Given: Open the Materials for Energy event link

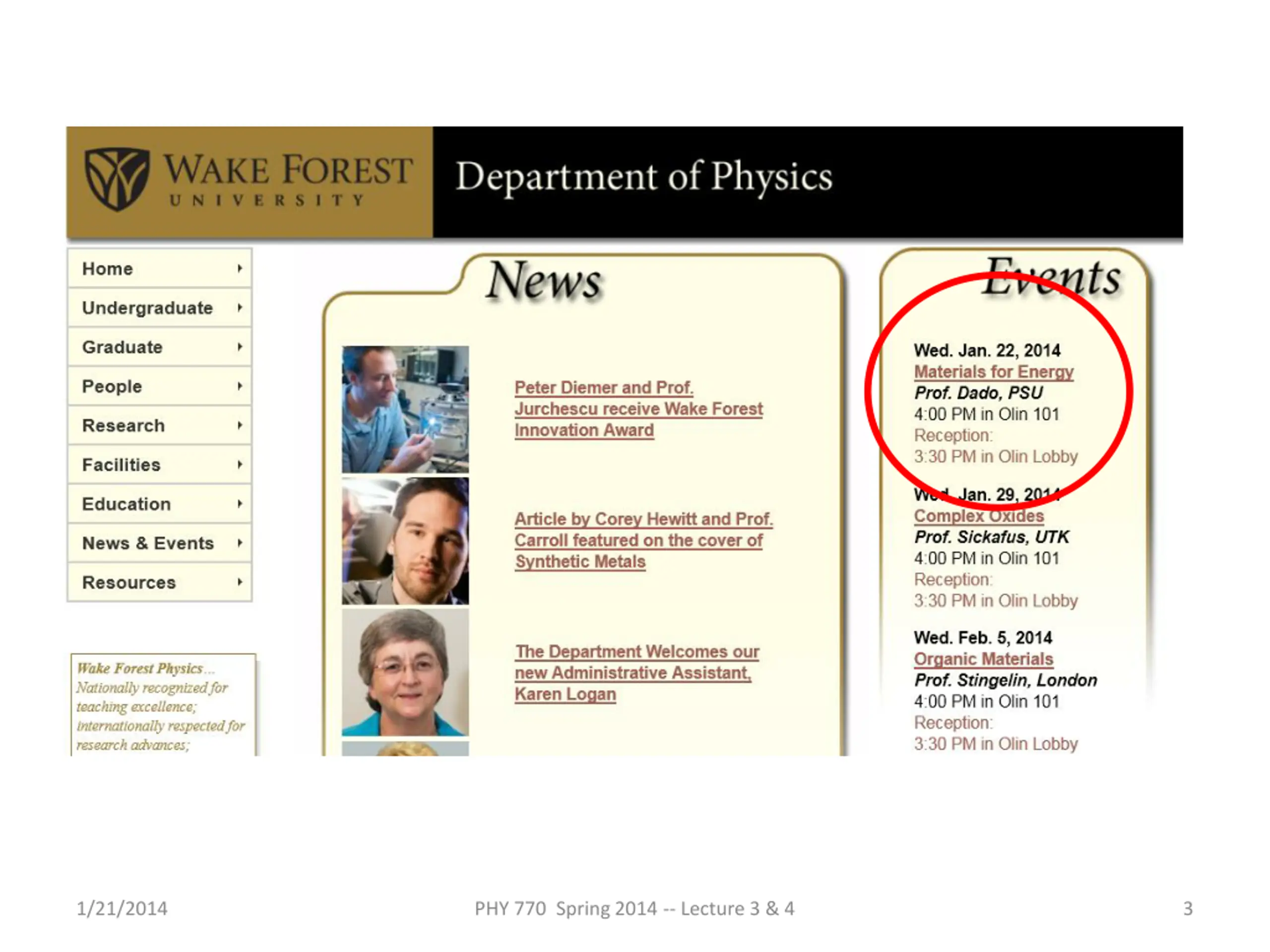Looking at the screenshot, I should 993,372.
